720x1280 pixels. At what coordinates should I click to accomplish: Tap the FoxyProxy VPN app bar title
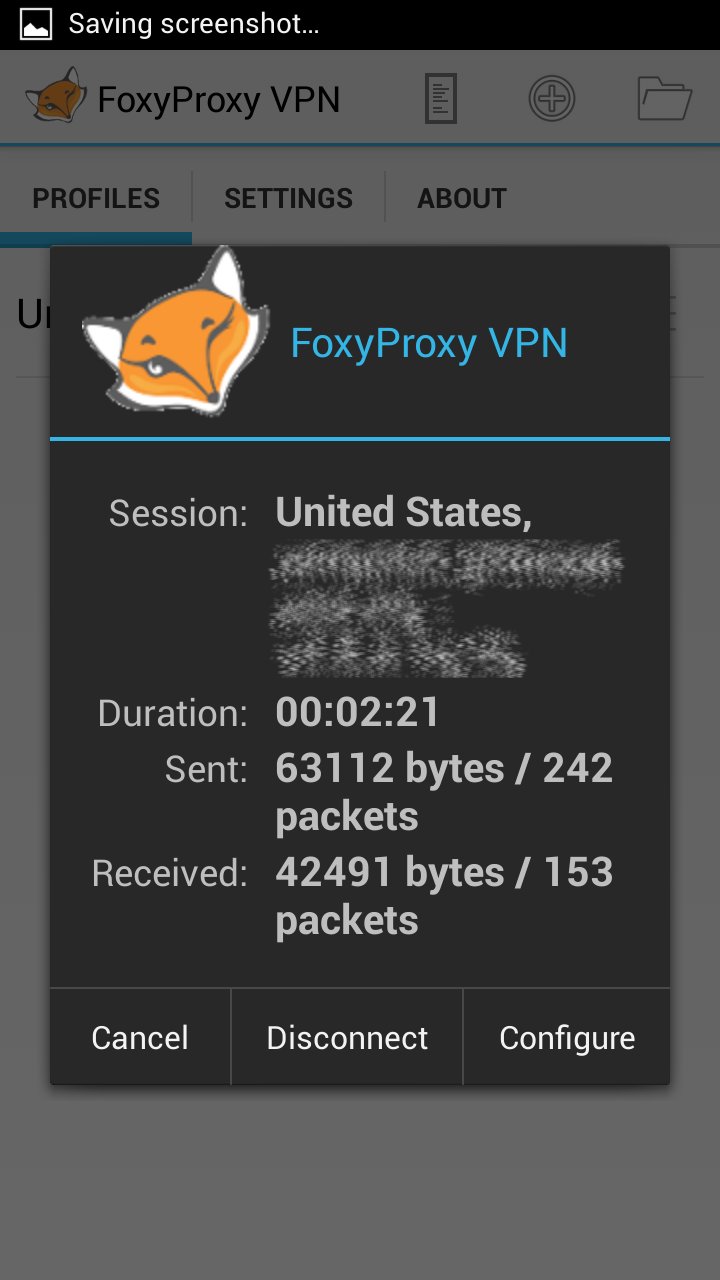point(219,100)
